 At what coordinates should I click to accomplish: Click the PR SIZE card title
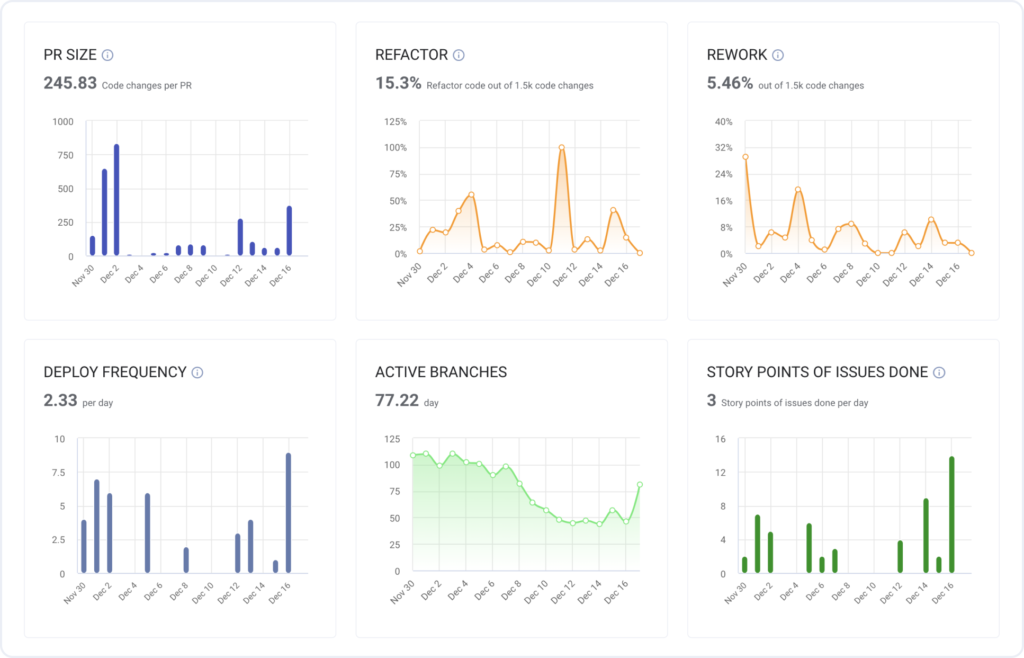coord(70,55)
